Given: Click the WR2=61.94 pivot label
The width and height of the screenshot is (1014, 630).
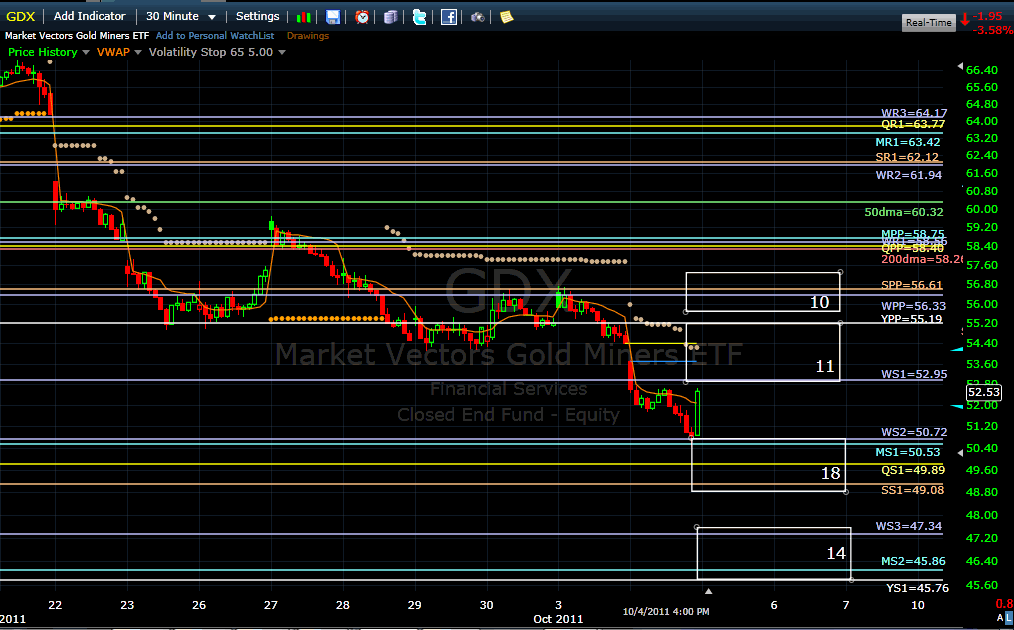Looking at the screenshot, I should pyautogui.click(x=909, y=175).
